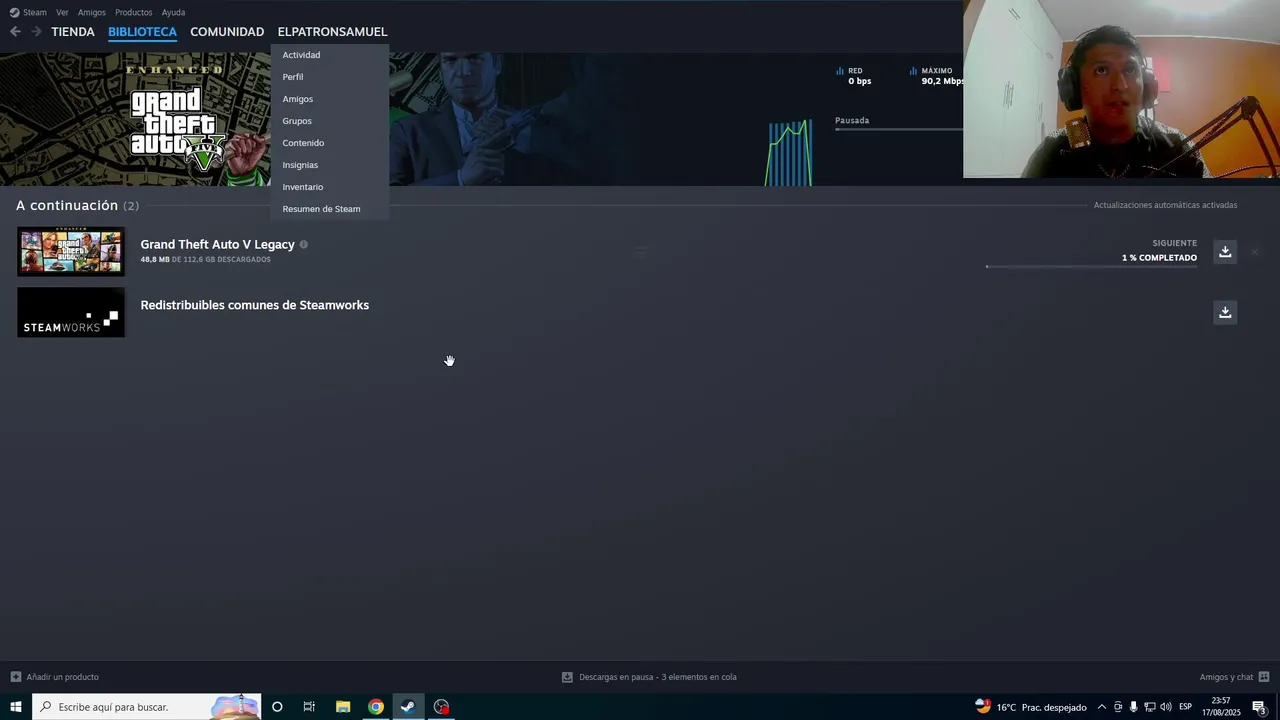
Task: Click the GTA V download progress bar
Action: 1091,267
